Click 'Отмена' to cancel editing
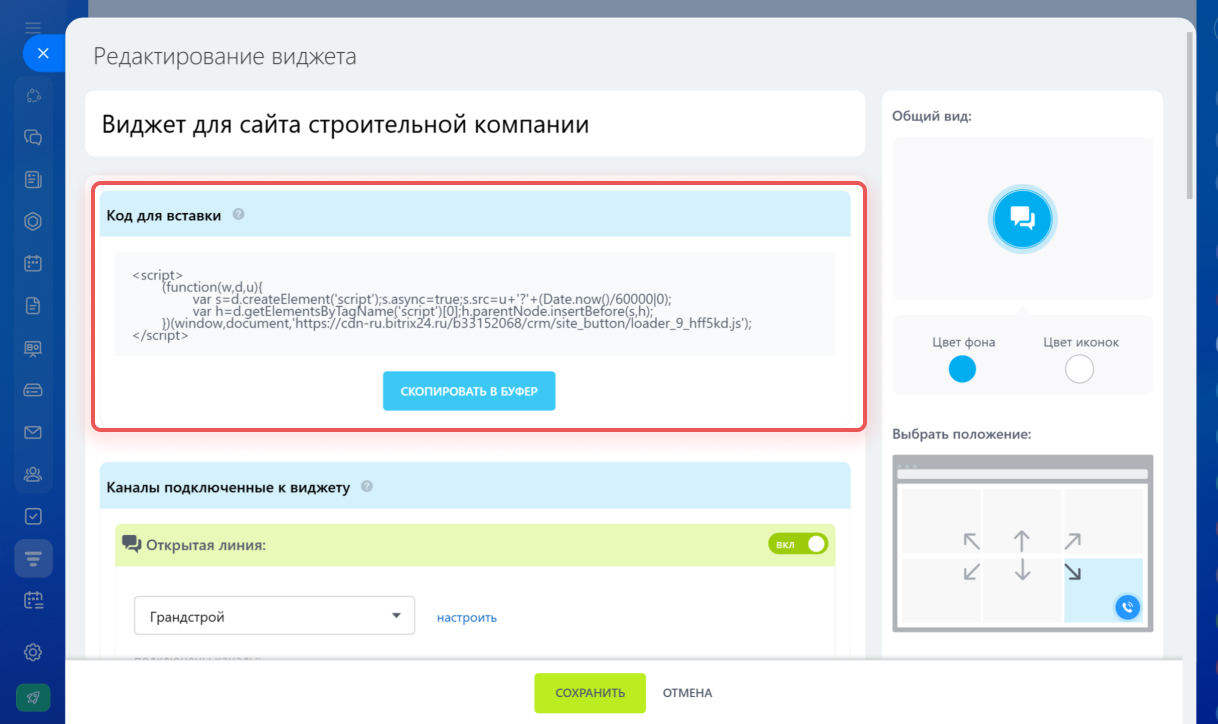 (x=687, y=693)
